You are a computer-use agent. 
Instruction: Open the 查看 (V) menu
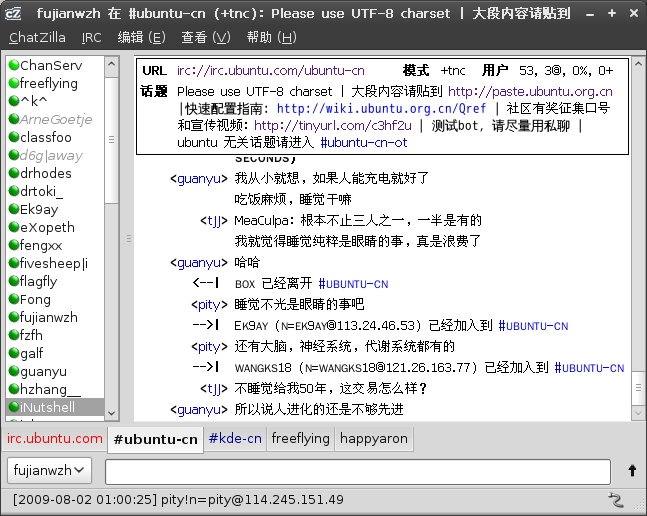[x=206, y=38]
